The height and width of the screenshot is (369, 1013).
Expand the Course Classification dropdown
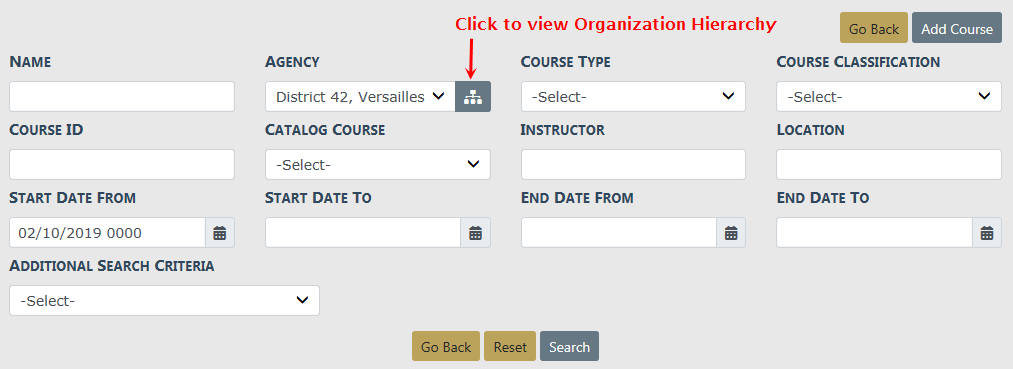pos(889,96)
